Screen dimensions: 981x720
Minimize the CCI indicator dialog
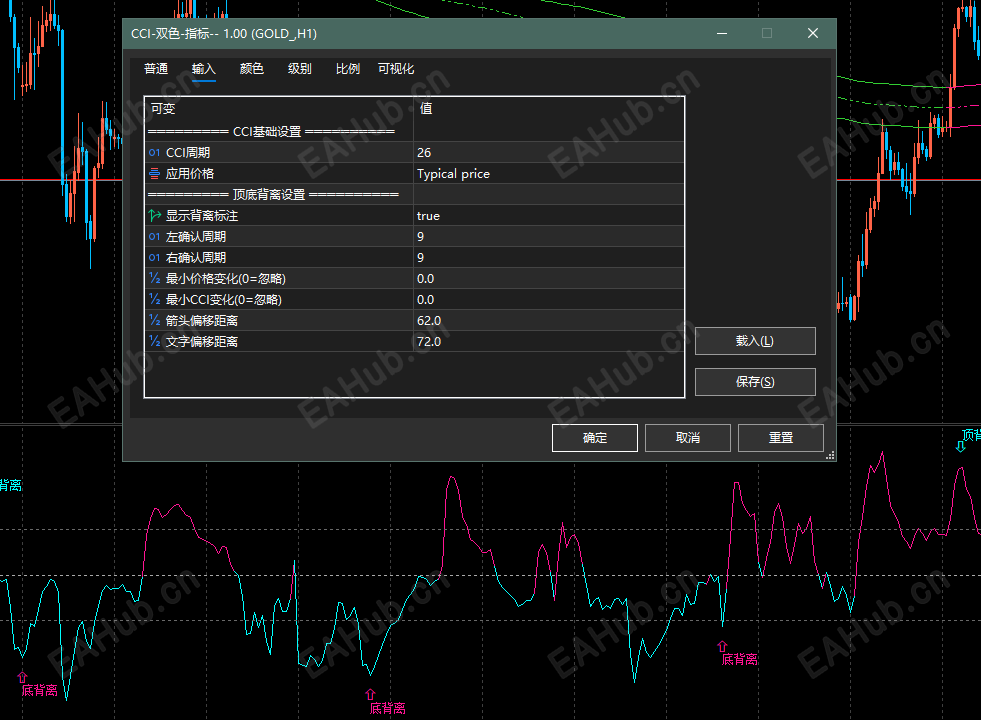(722, 33)
